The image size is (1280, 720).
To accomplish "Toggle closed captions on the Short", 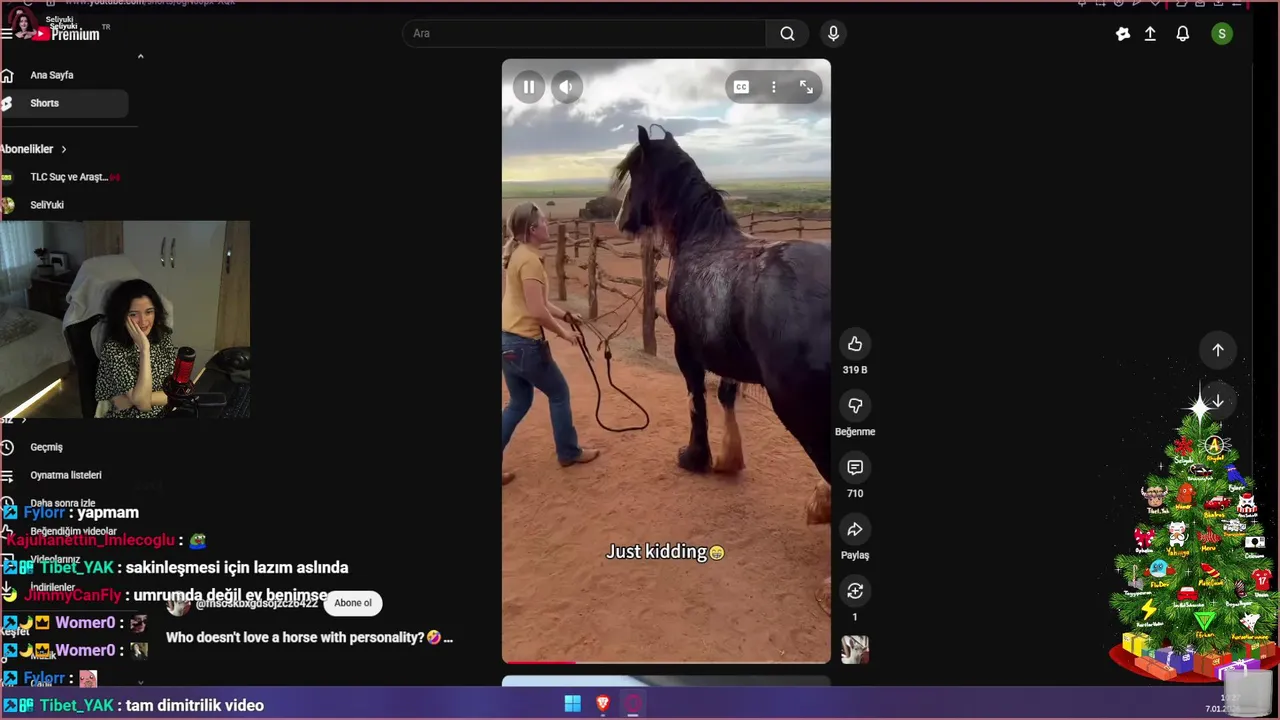I will click(x=741, y=87).
